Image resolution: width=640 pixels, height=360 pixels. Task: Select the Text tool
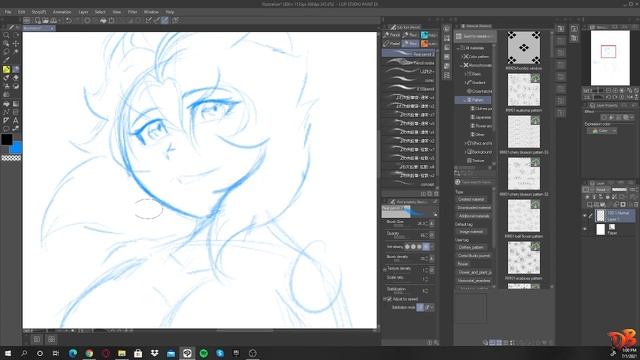(16, 121)
